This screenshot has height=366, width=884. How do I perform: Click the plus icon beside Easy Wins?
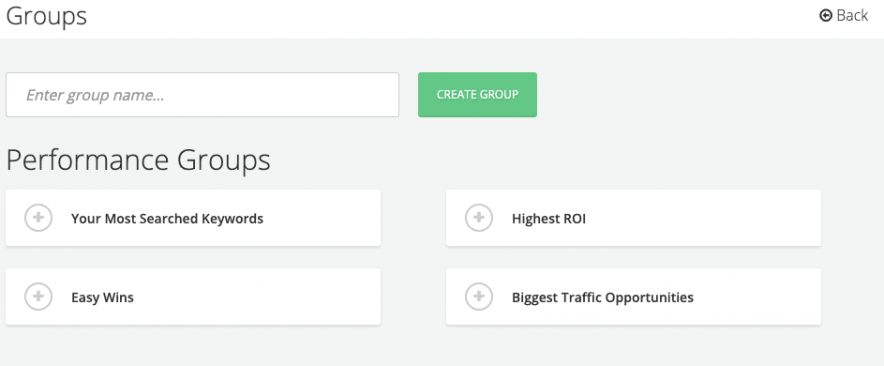coord(38,297)
